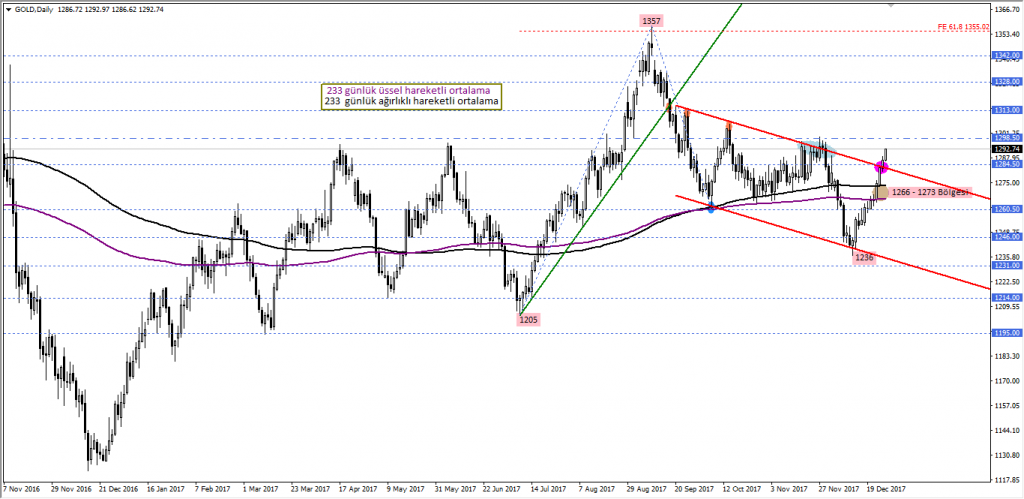Image resolution: width=1024 pixels, height=499 pixels.
Task: Click the '7 Nov 2016' date on time axis
Action: coord(21,489)
